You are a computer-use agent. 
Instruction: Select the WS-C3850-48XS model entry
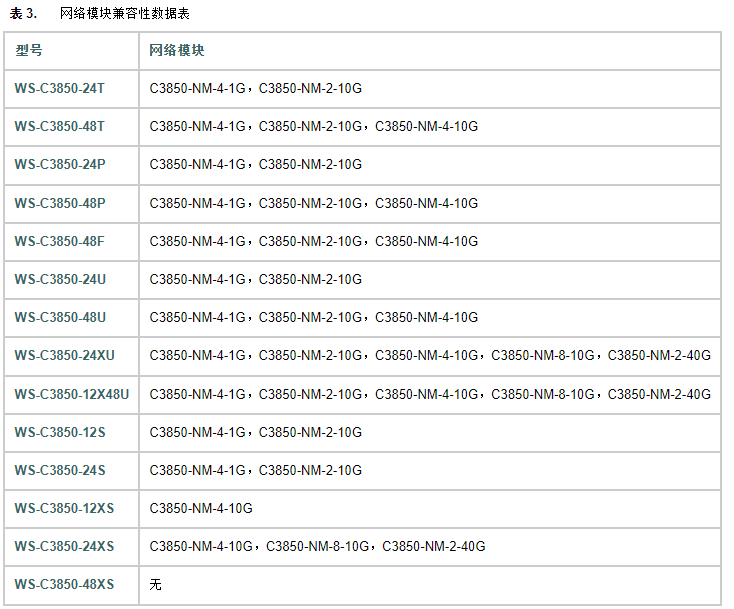pyautogui.click(x=65, y=584)
